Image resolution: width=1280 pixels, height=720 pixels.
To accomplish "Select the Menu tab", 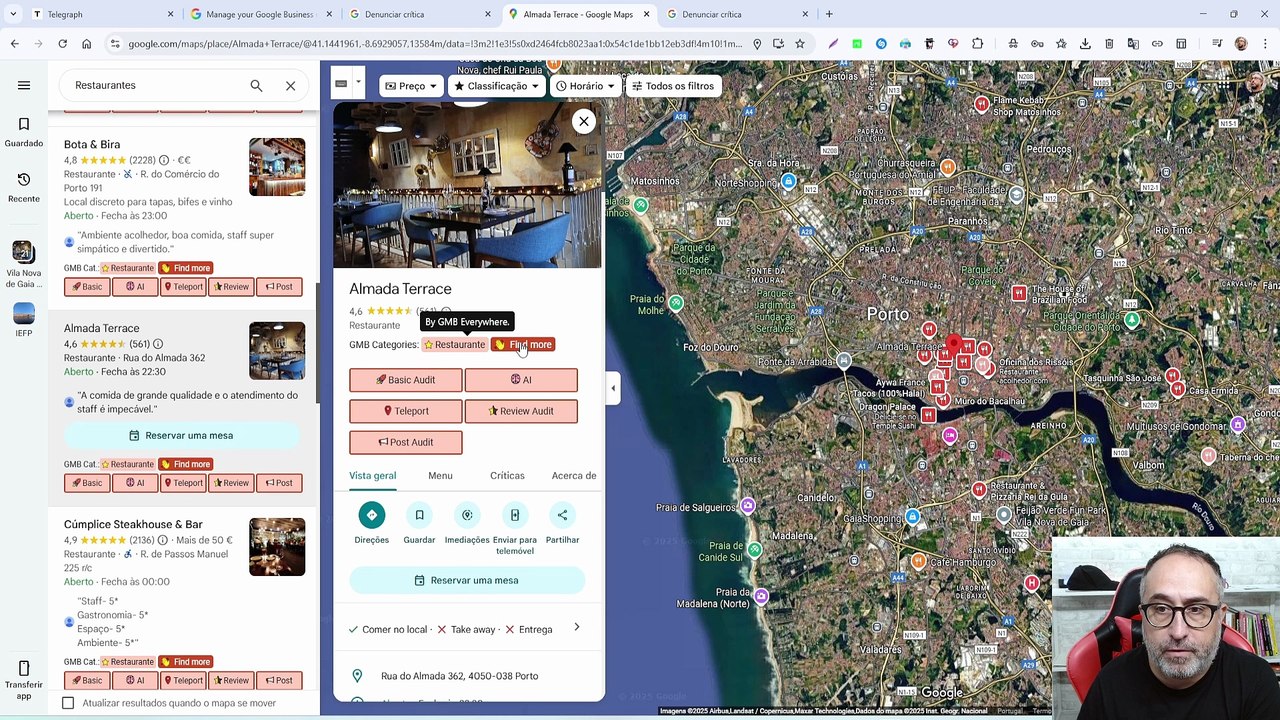I will [x=440, y=476].
